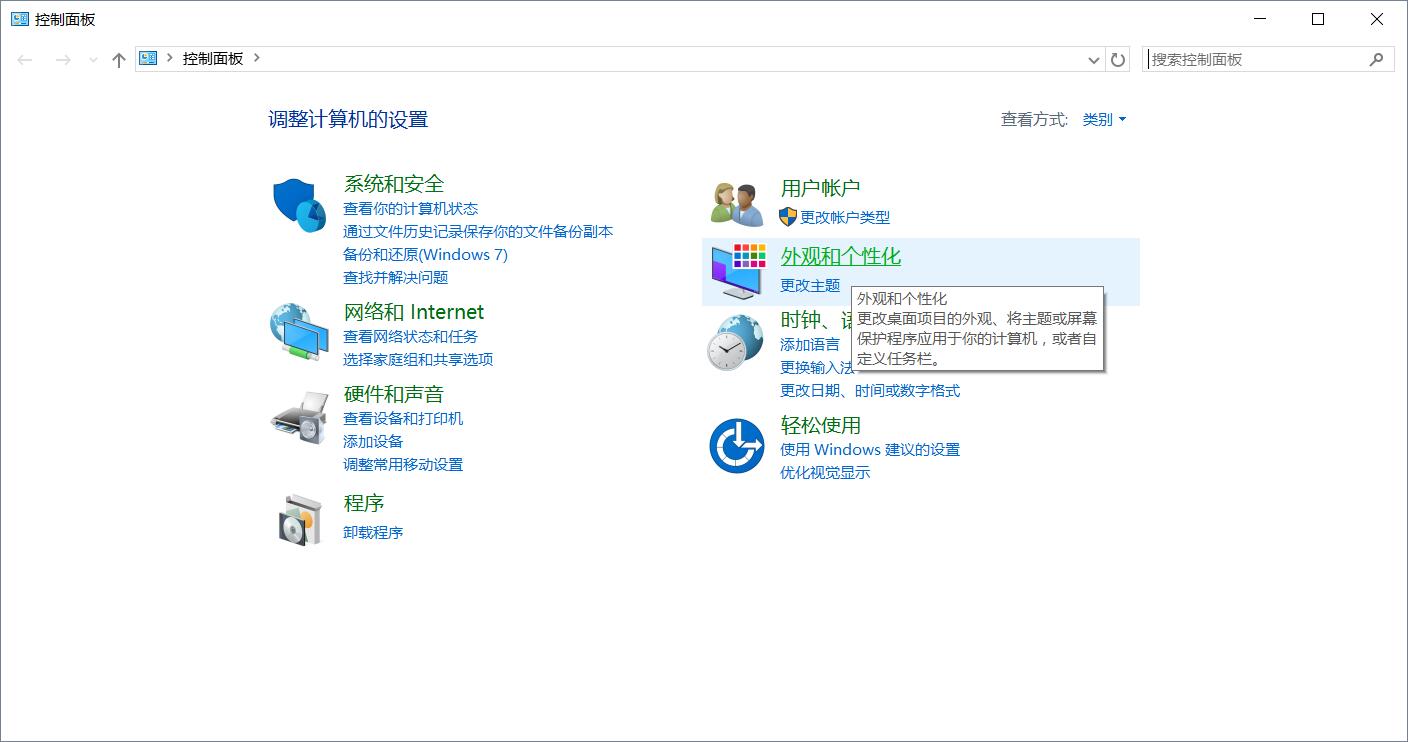Screen dimensions: 1408x742
Task: Open the Hardware and Sound printer icon
Action: pos(299,417)
